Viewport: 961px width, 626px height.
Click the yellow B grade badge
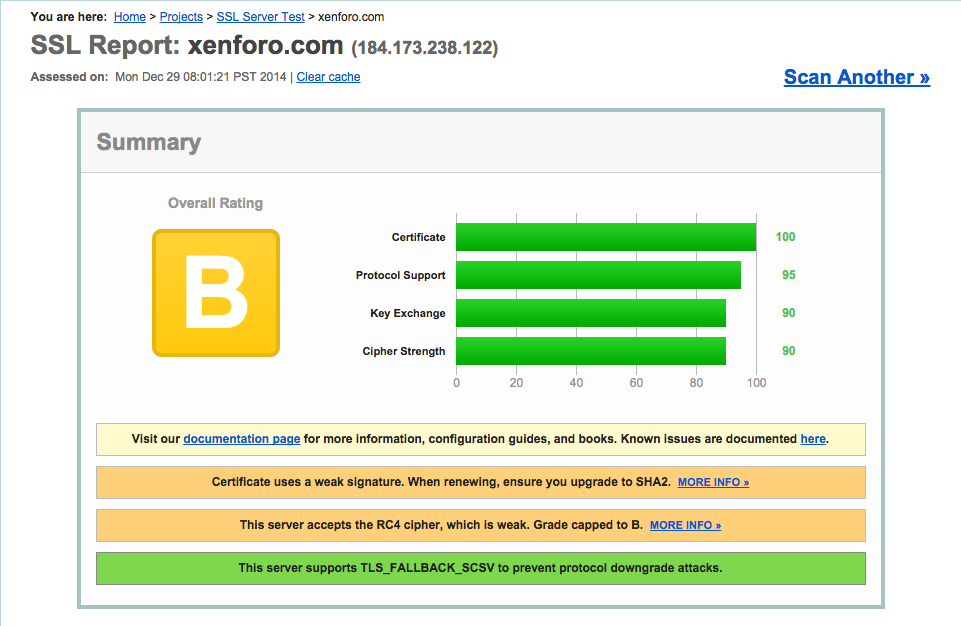pyautogui.click(x=215, y=293)
